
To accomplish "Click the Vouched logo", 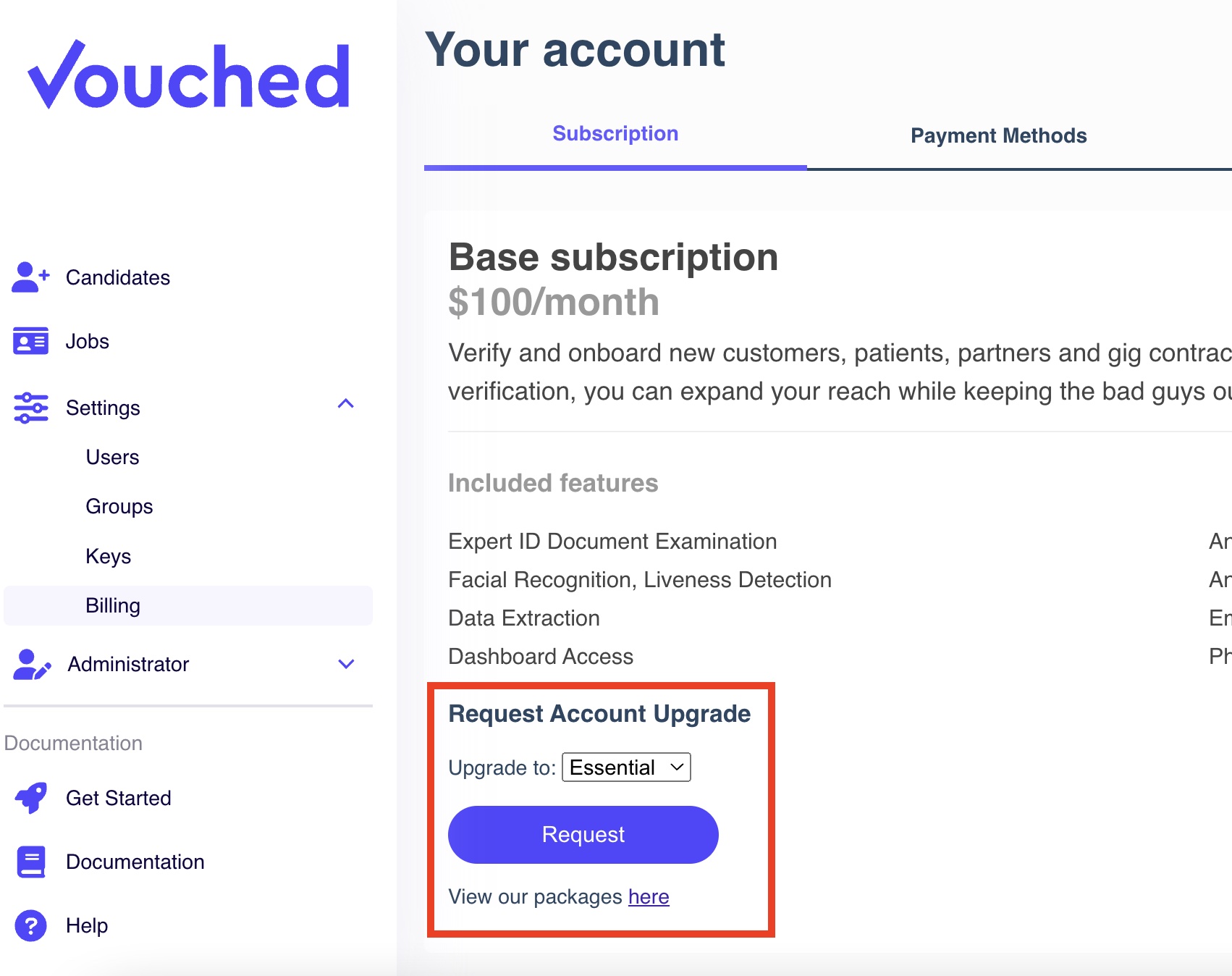I will (189, 75).
